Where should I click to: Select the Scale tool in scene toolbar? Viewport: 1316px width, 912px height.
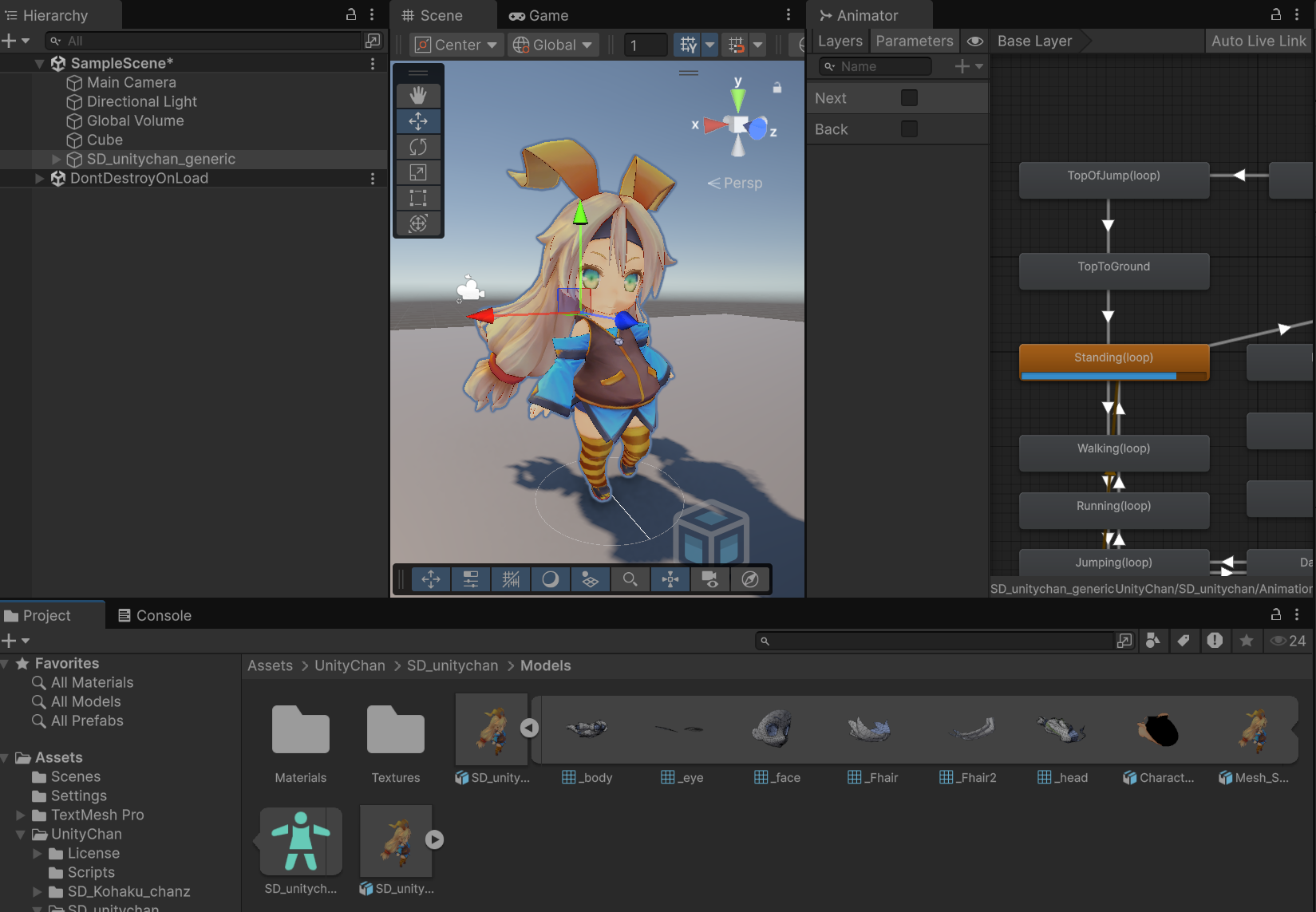[x=418, y=172]
